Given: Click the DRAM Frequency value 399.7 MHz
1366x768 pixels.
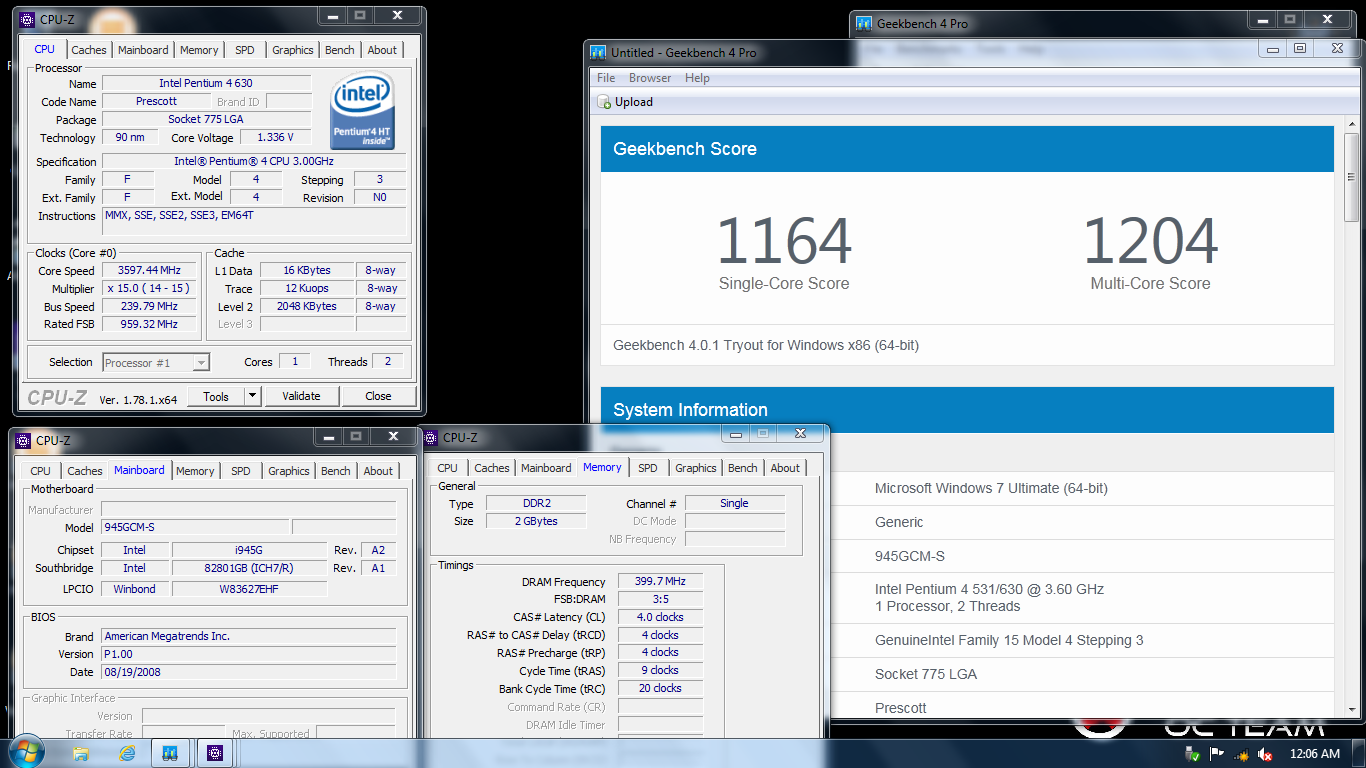Looking at the screenshot, I should [660, 581].
